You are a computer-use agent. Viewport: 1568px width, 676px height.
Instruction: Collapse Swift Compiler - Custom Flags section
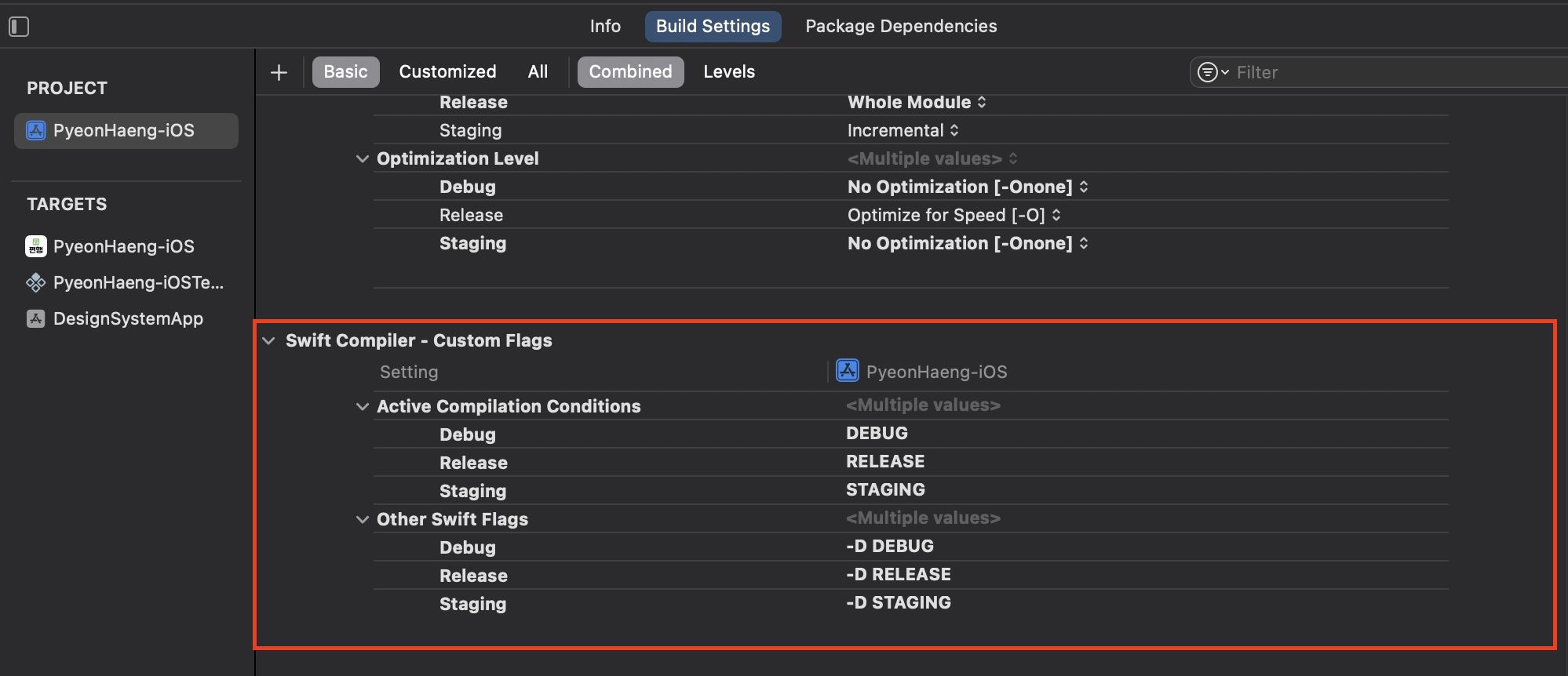tap(269, 340)
